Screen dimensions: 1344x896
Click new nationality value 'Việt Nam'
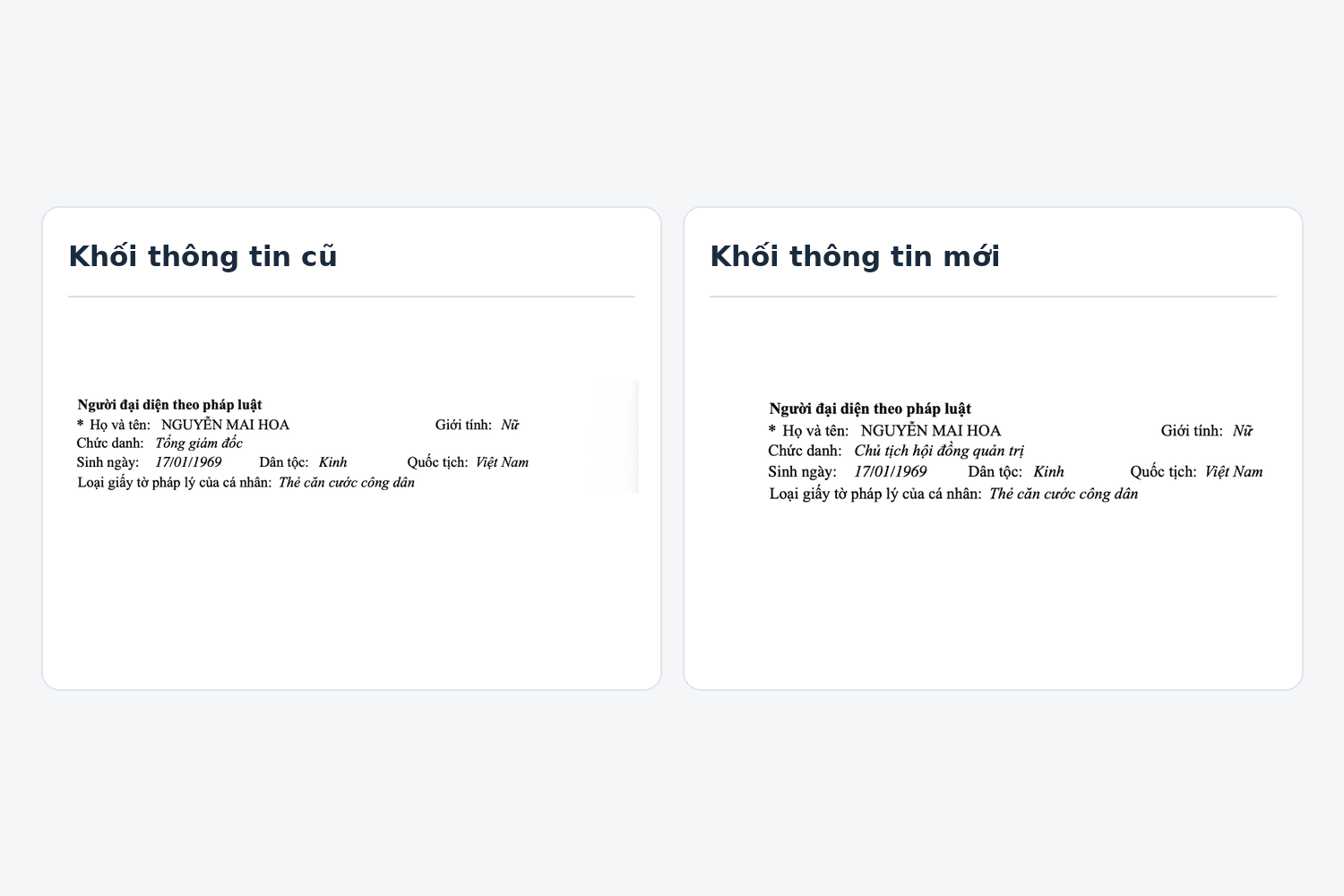click(1233, 471)
